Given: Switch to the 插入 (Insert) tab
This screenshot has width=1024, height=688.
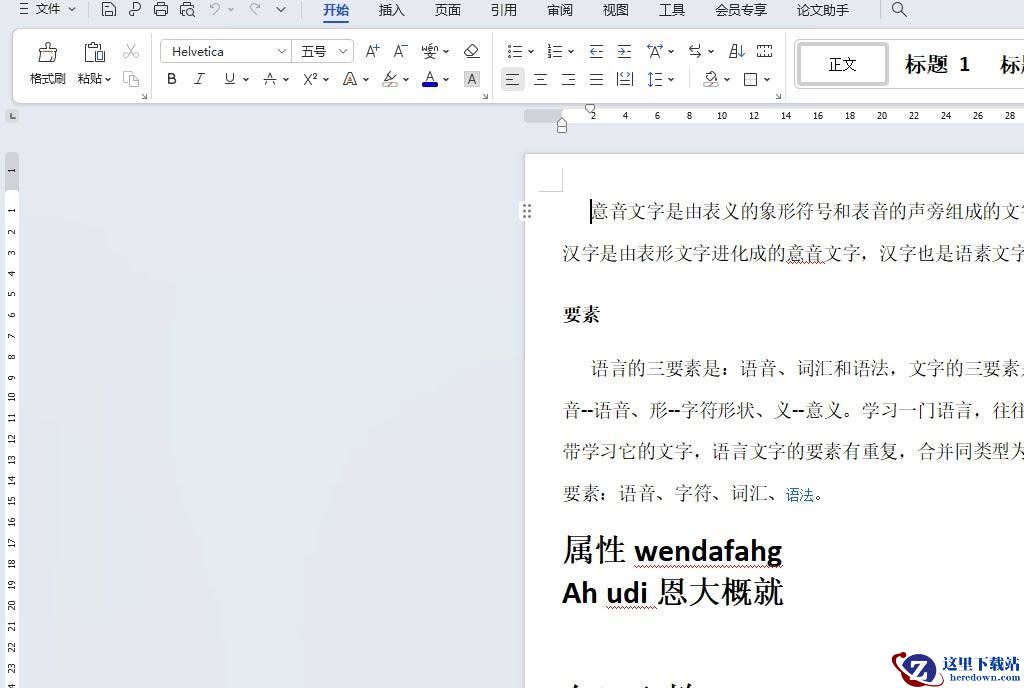Looking at the screenshot, I should tap(392, 10).
